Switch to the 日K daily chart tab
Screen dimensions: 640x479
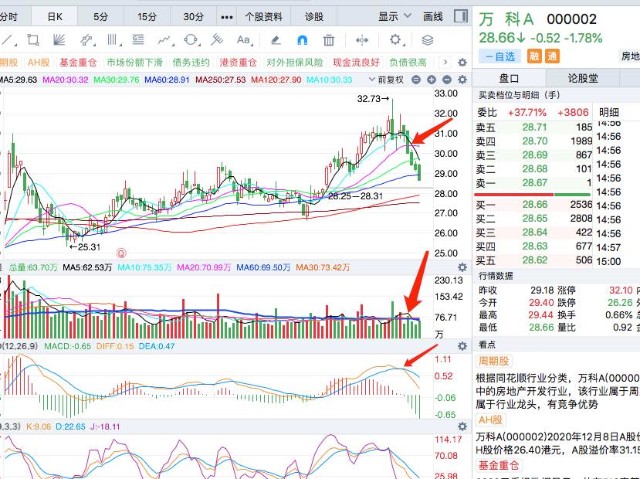(x=54, y=17)
